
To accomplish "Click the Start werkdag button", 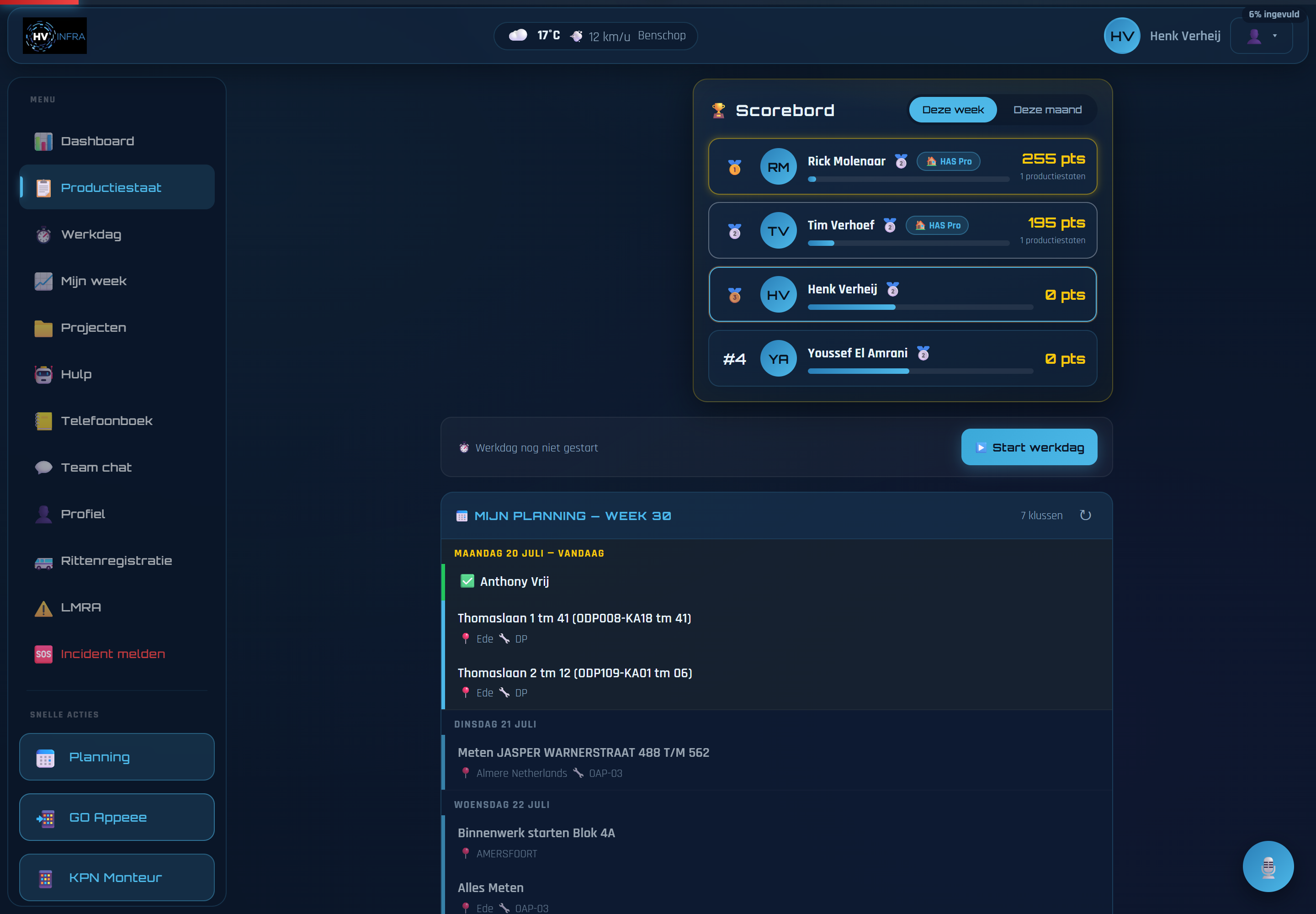I will (1029, 447).
